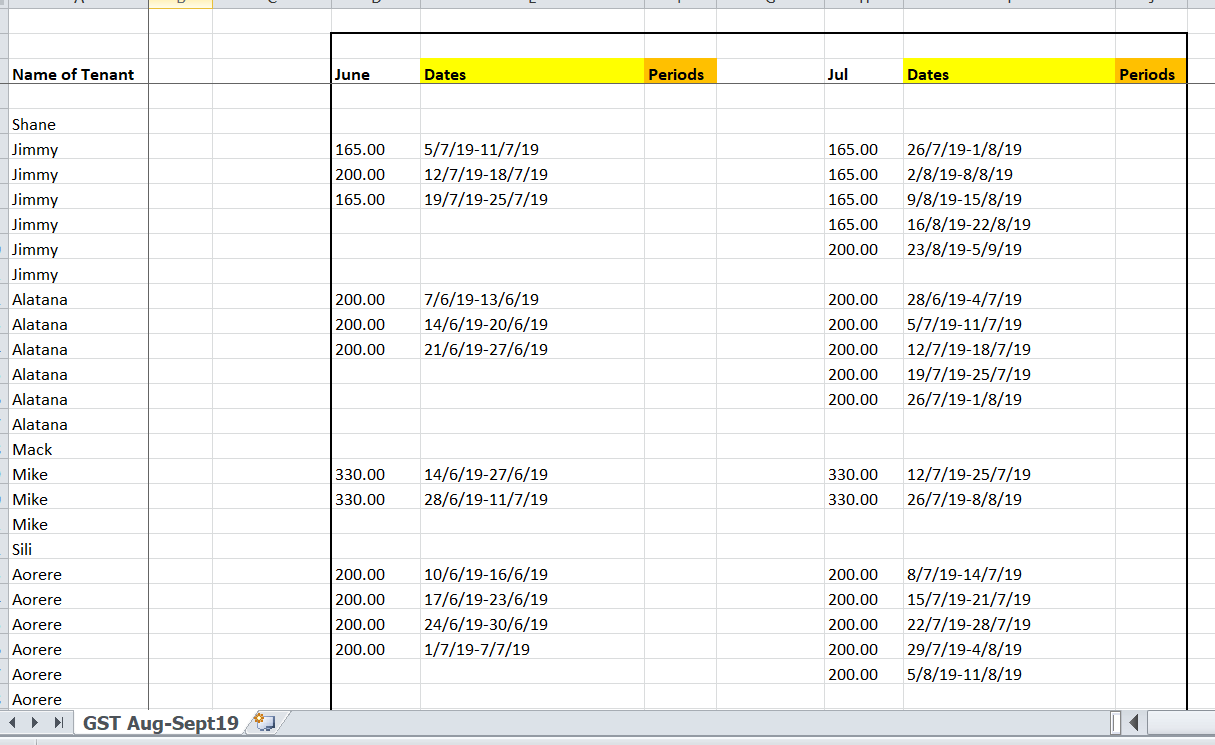This screenshot has width=1215, height=745.
Task: Click the horizontal scrollbar thumb
Action: pos(1180,722)
